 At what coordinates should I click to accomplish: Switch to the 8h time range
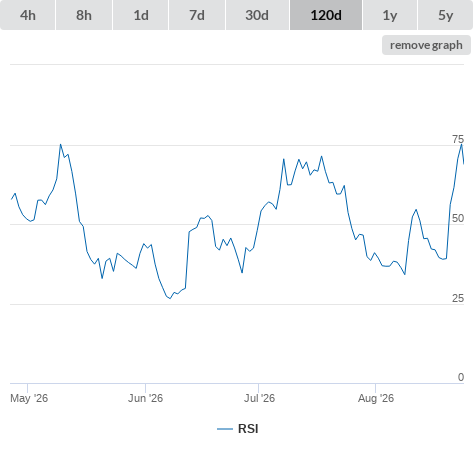tap(84, 15)
